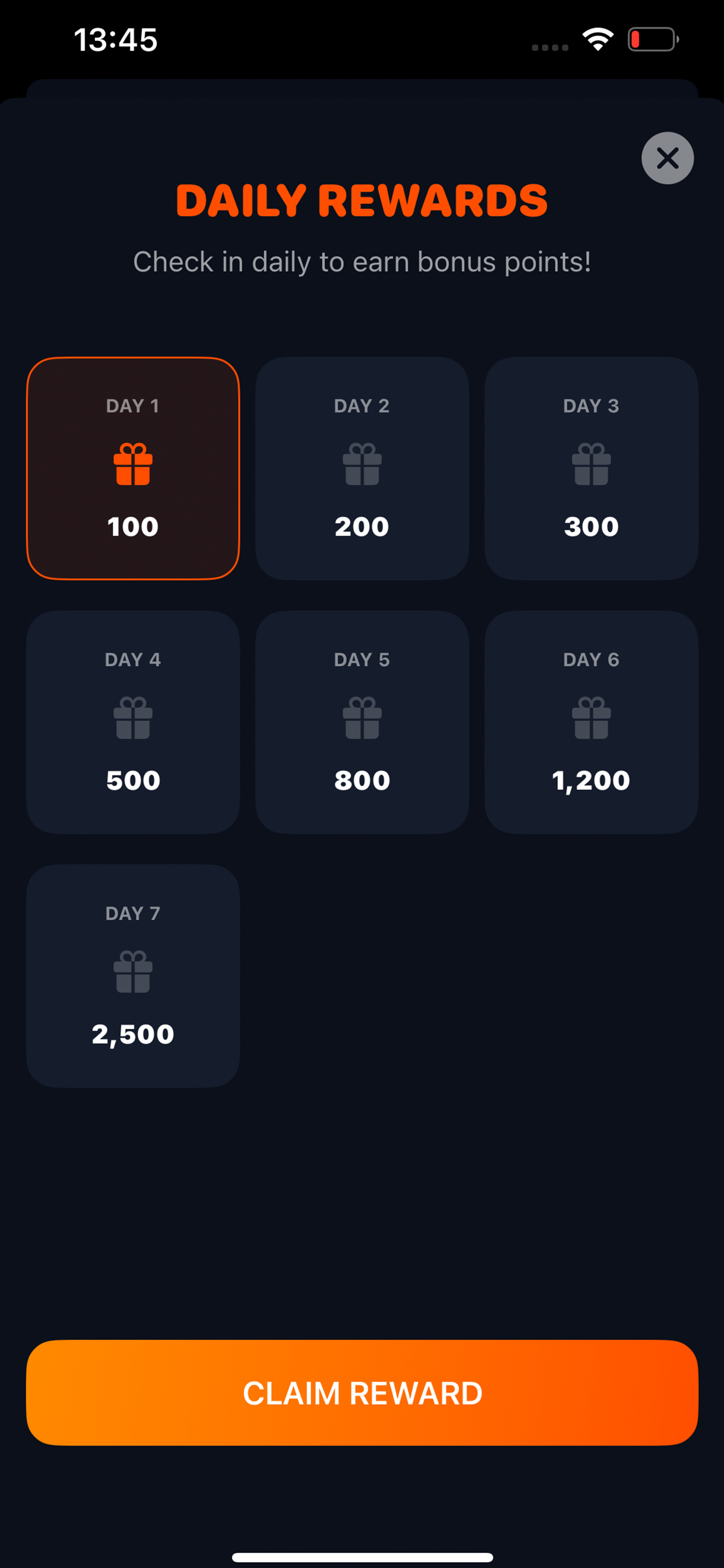This screenshot has height=1568, width=724.
Task: Select the Day 6 reward card showing 1,200
Action: tap(591, 722)
